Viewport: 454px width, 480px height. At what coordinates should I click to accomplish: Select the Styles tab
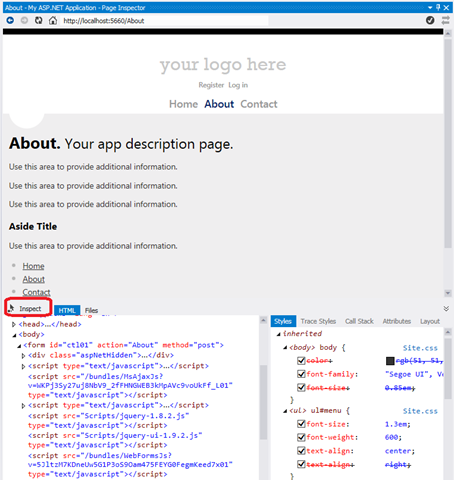click(x=283, y=321)
